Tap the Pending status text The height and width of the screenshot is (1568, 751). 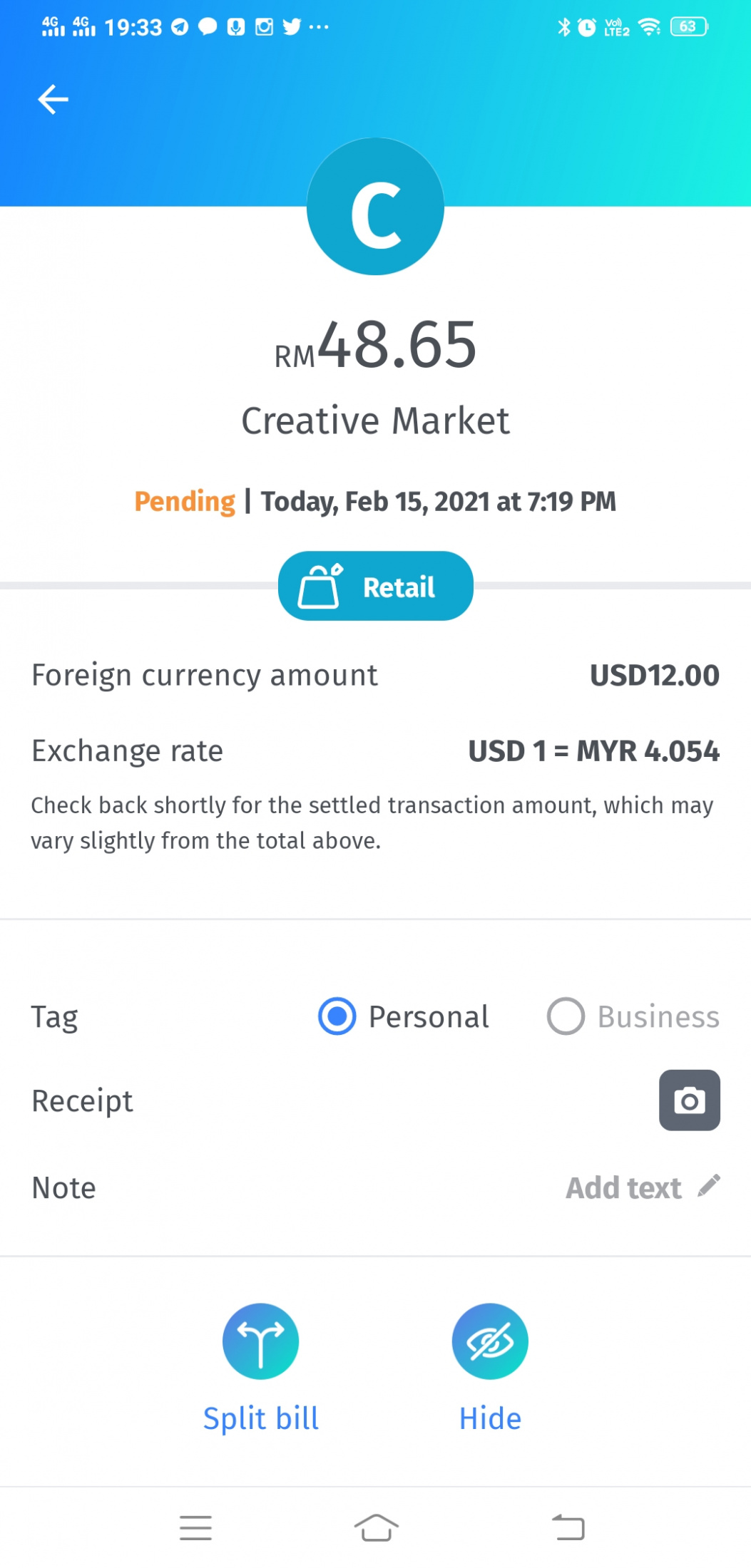click(185, 502)
